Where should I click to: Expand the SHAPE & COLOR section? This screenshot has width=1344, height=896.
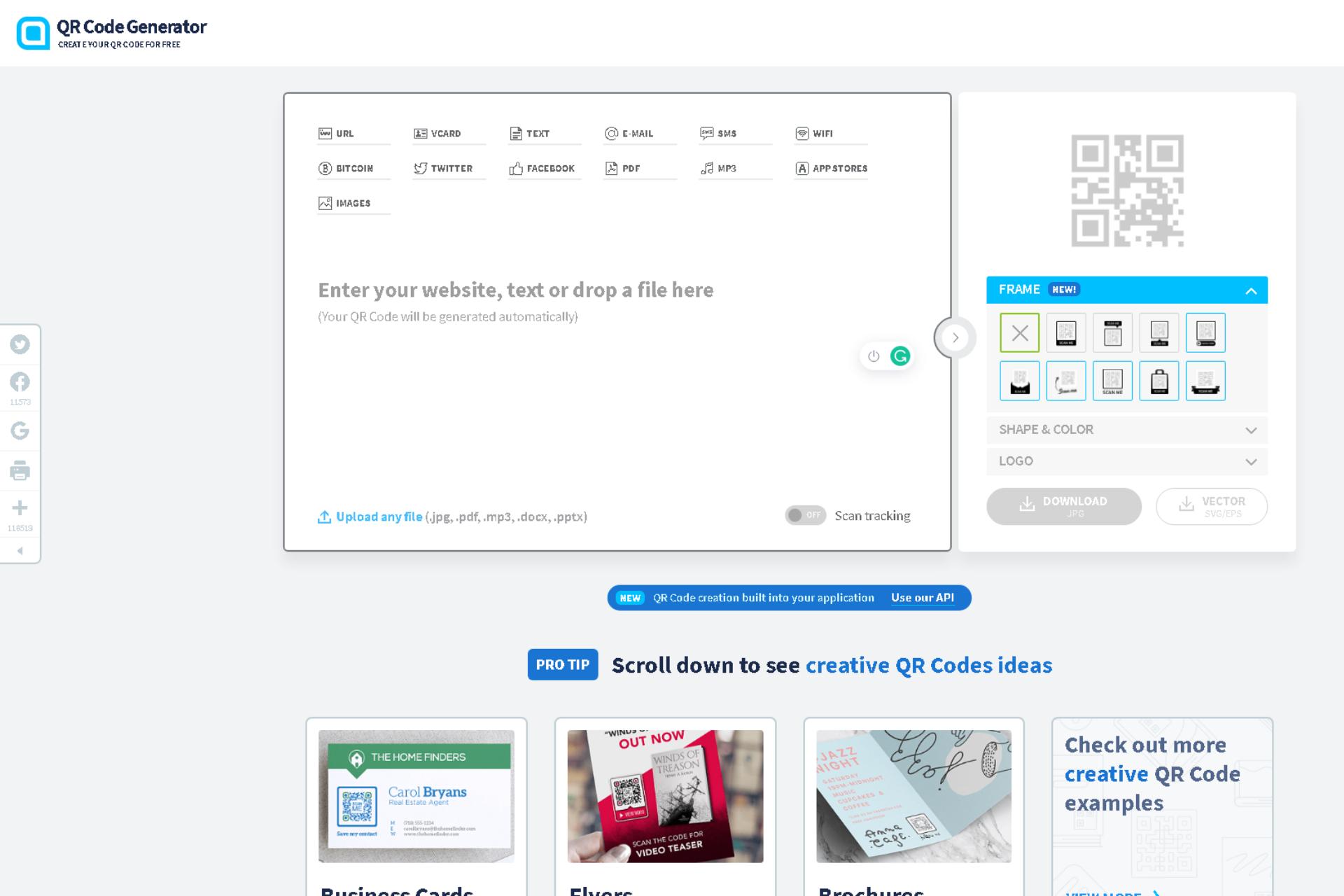[1127, 429]
